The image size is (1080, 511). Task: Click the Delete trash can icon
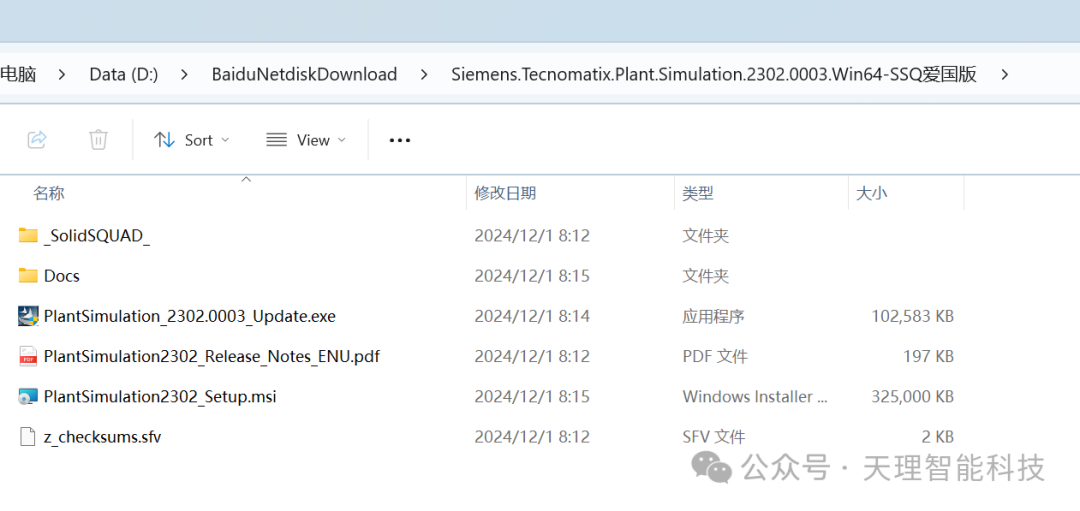click(98, 140)
